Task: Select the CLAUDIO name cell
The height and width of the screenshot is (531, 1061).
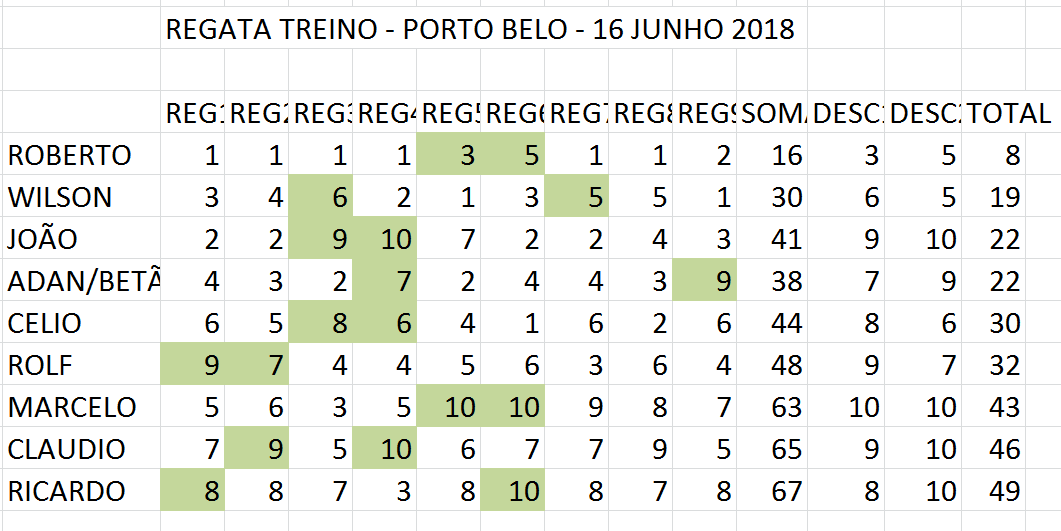Action: click(67, 450)
